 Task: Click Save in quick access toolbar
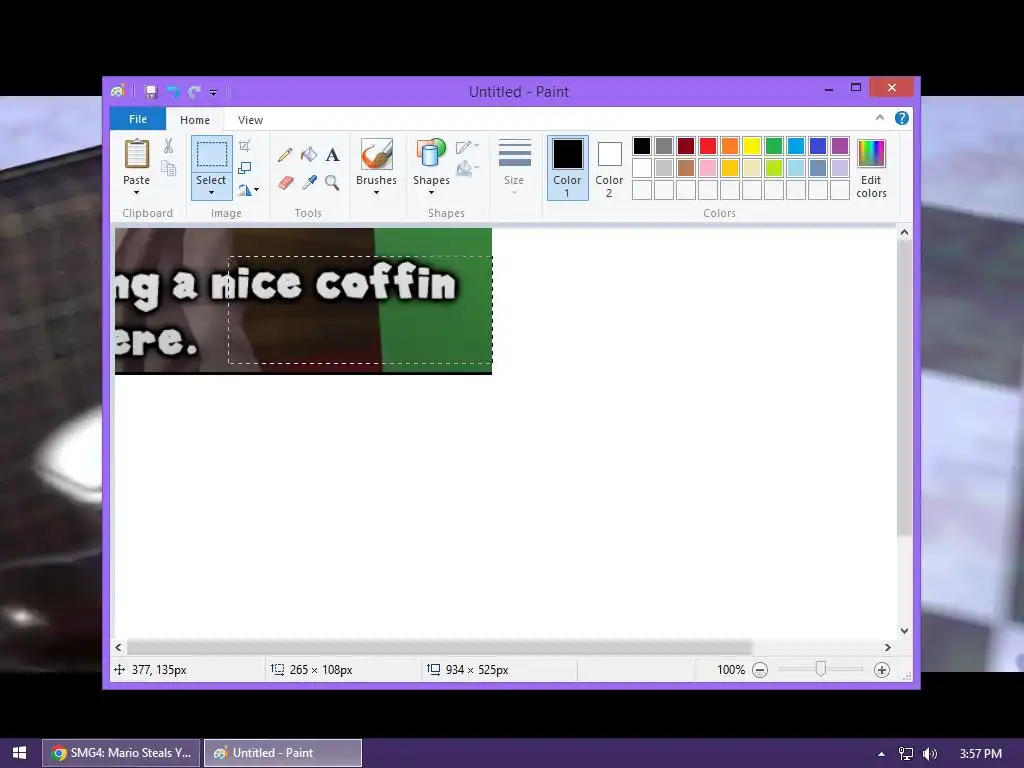(151, 92)
